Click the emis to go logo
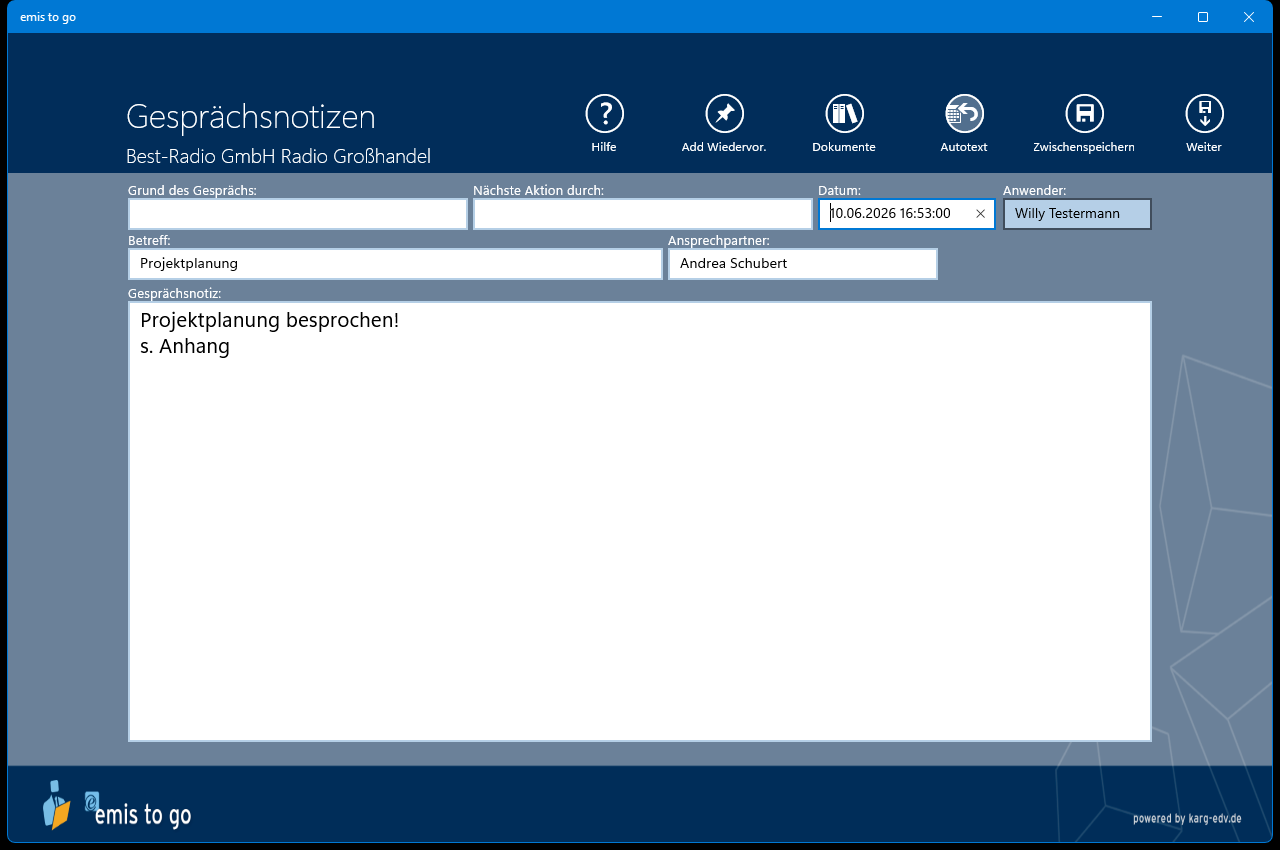The image size is (1280, 850). point(116,806)
